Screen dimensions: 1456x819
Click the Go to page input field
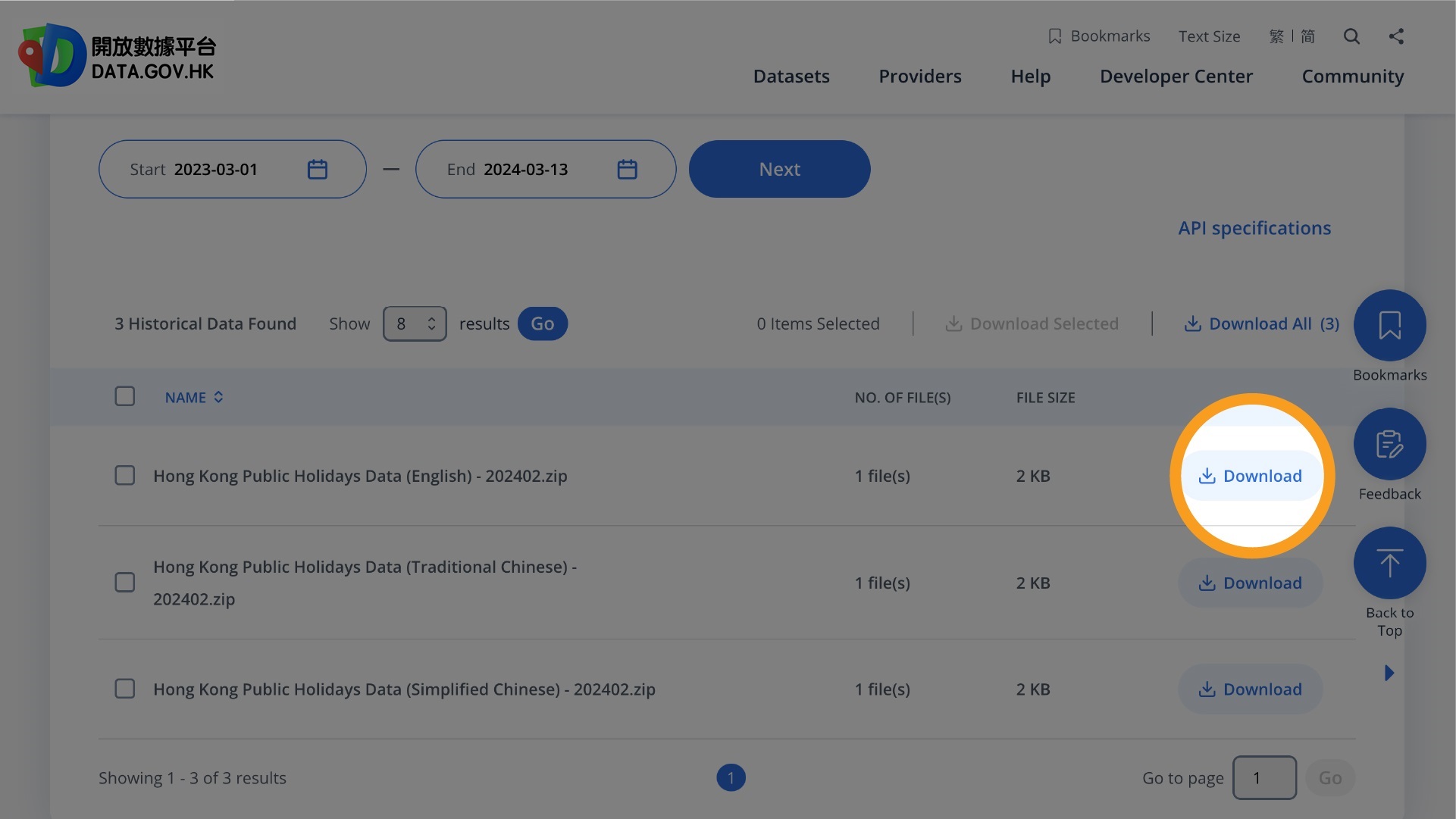tap(1264, 777)
